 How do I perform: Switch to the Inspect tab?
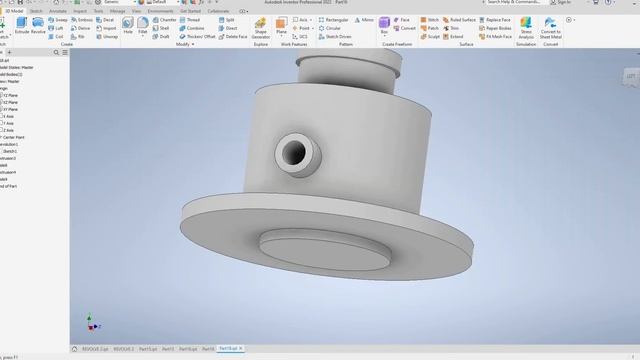coord(80,11)
